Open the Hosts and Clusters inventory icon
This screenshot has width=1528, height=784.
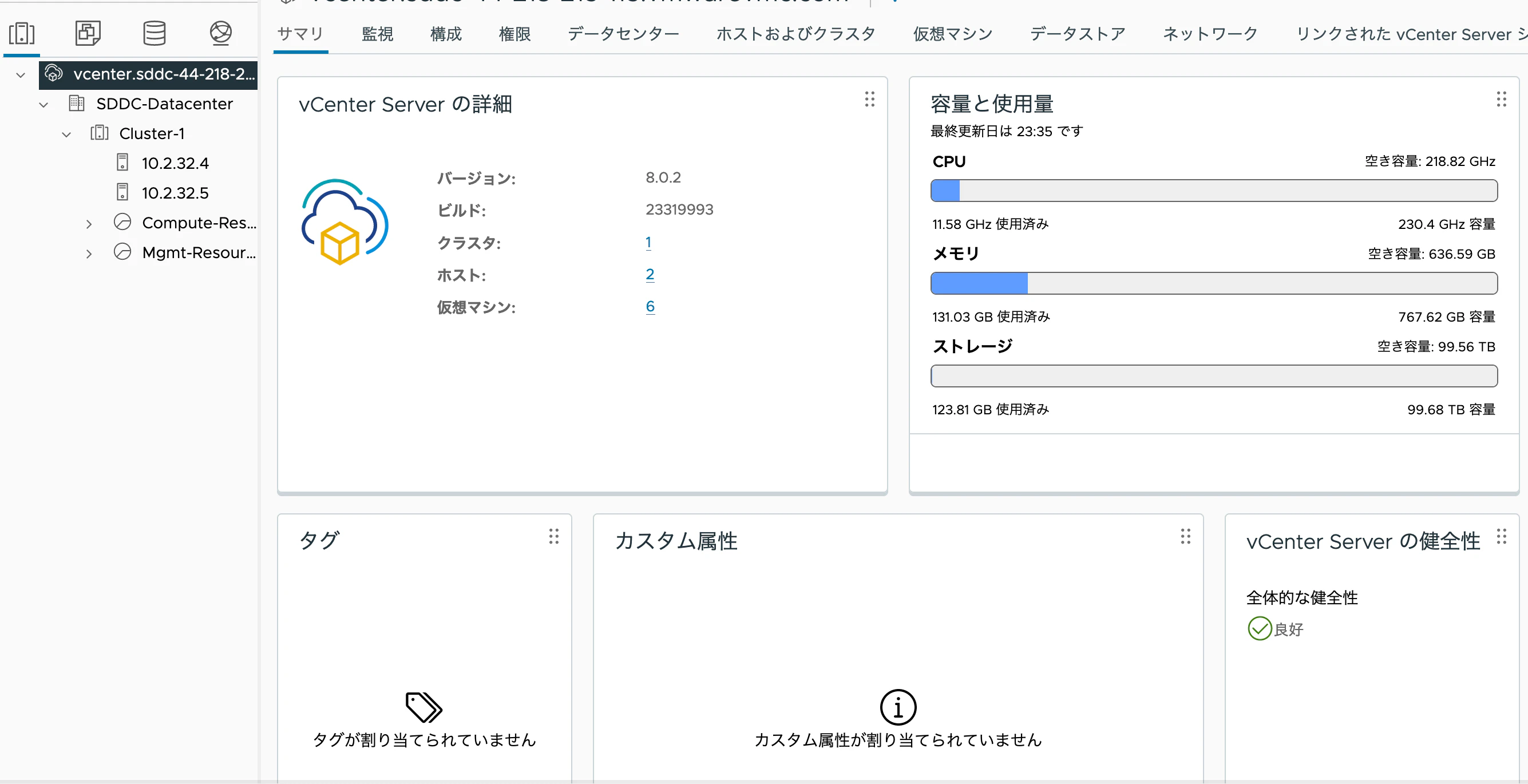[22, 33]
